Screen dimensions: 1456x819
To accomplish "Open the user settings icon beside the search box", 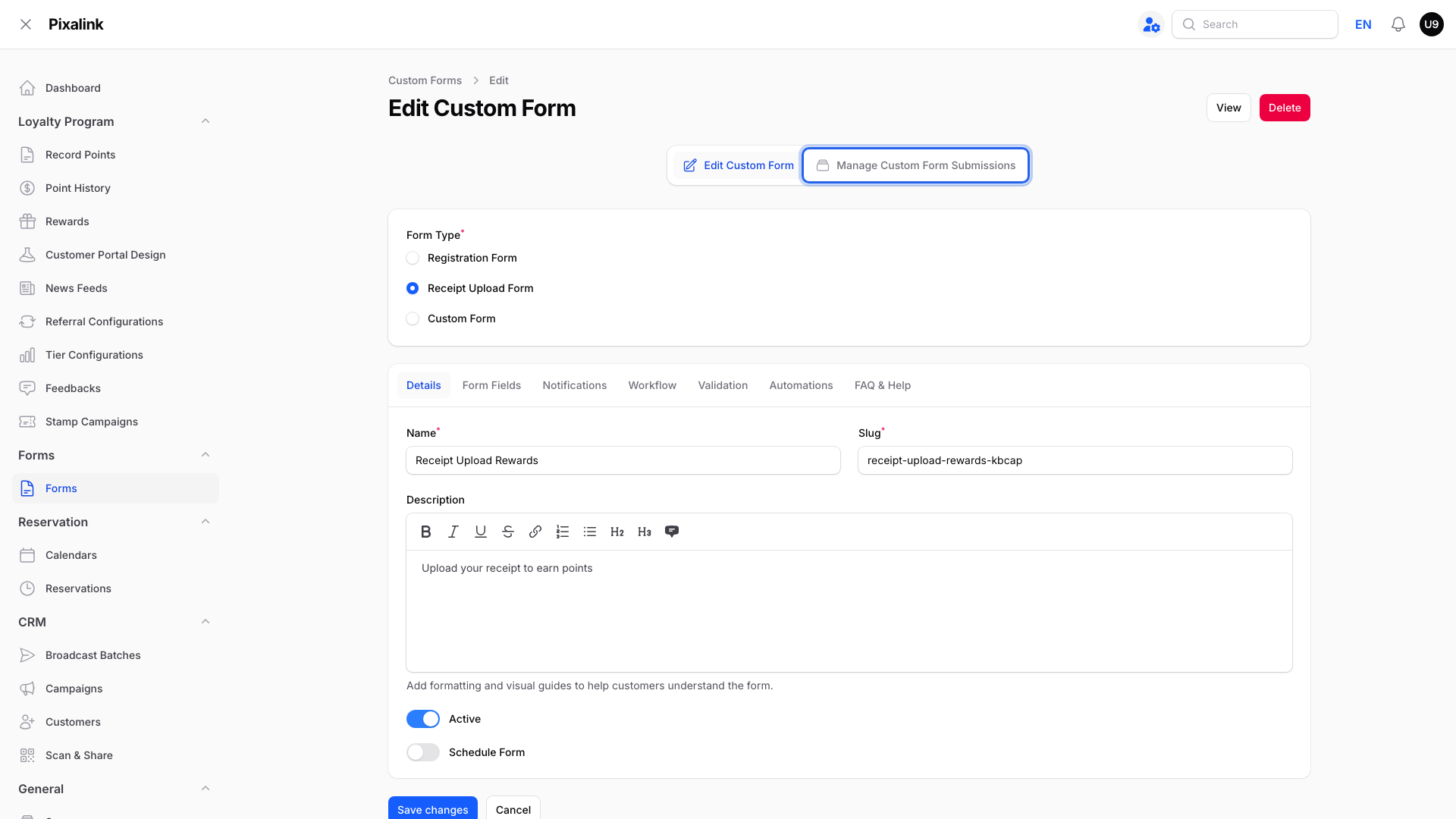I will (1151, 24).
